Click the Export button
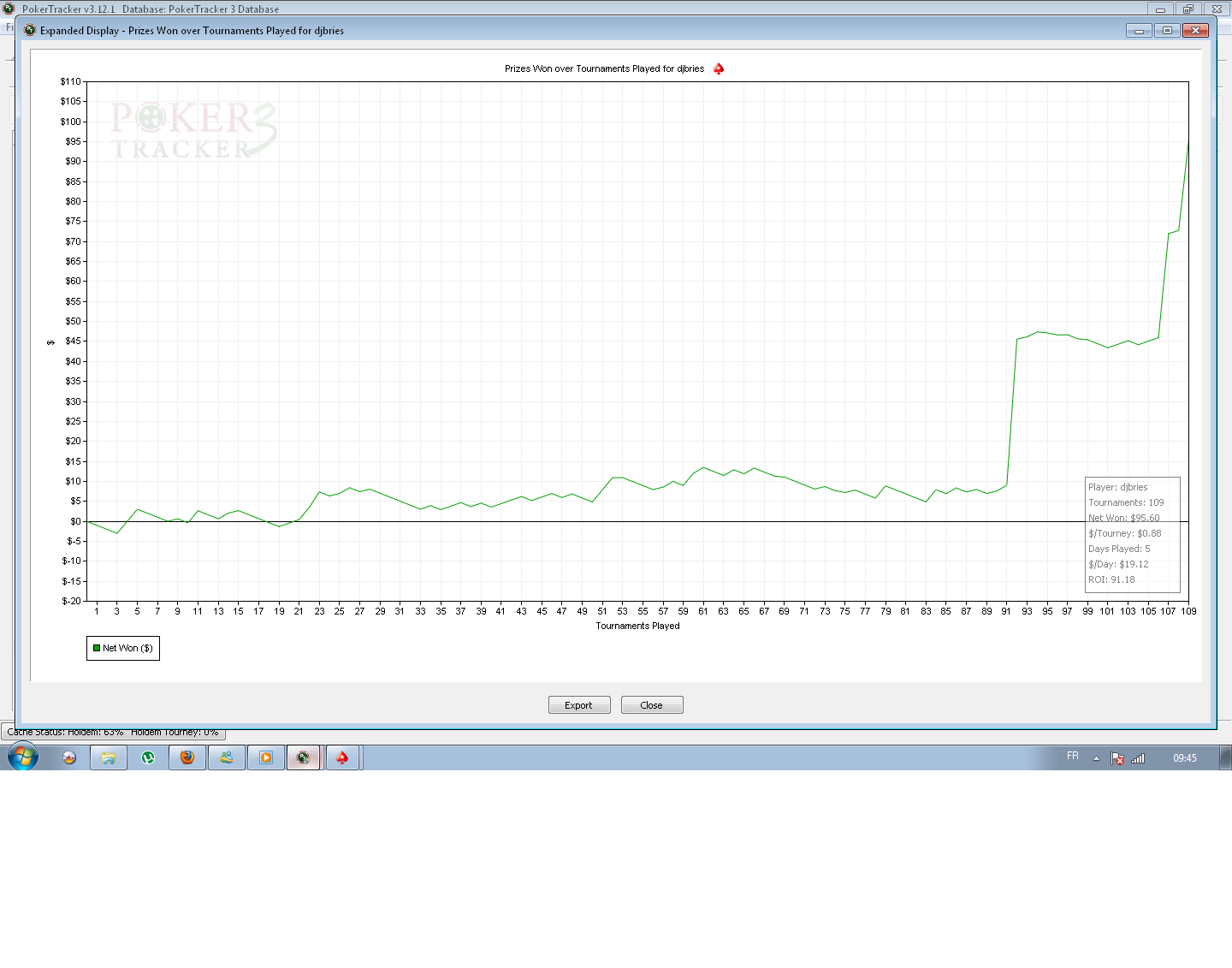Viewport: 1232px width, 968px height. click(579, 705)
